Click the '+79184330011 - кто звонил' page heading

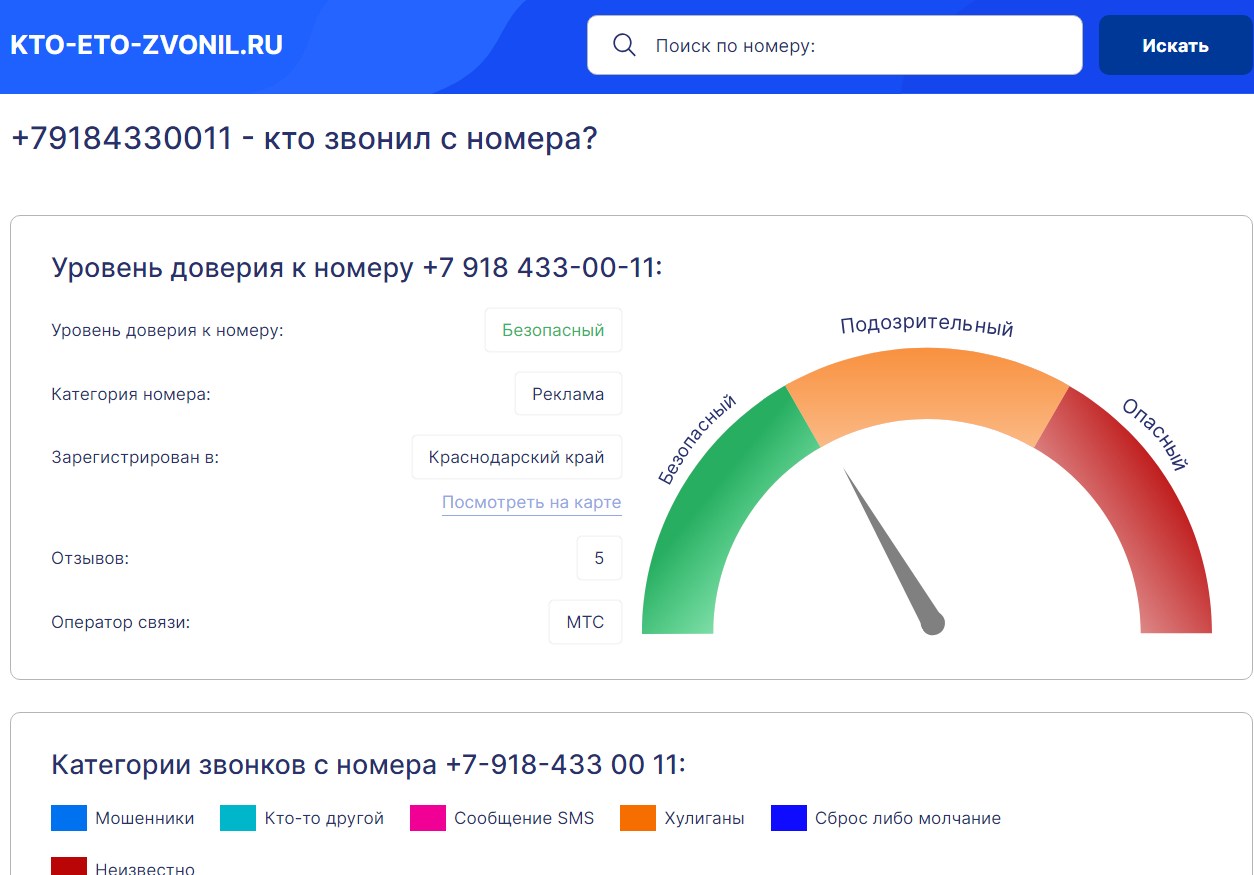click(304, 138)
